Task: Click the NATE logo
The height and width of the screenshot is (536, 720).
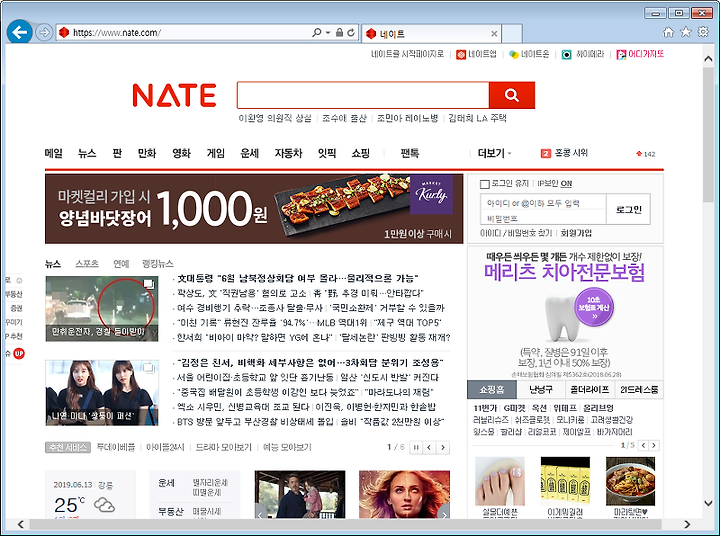Action: tap(174, 95)
